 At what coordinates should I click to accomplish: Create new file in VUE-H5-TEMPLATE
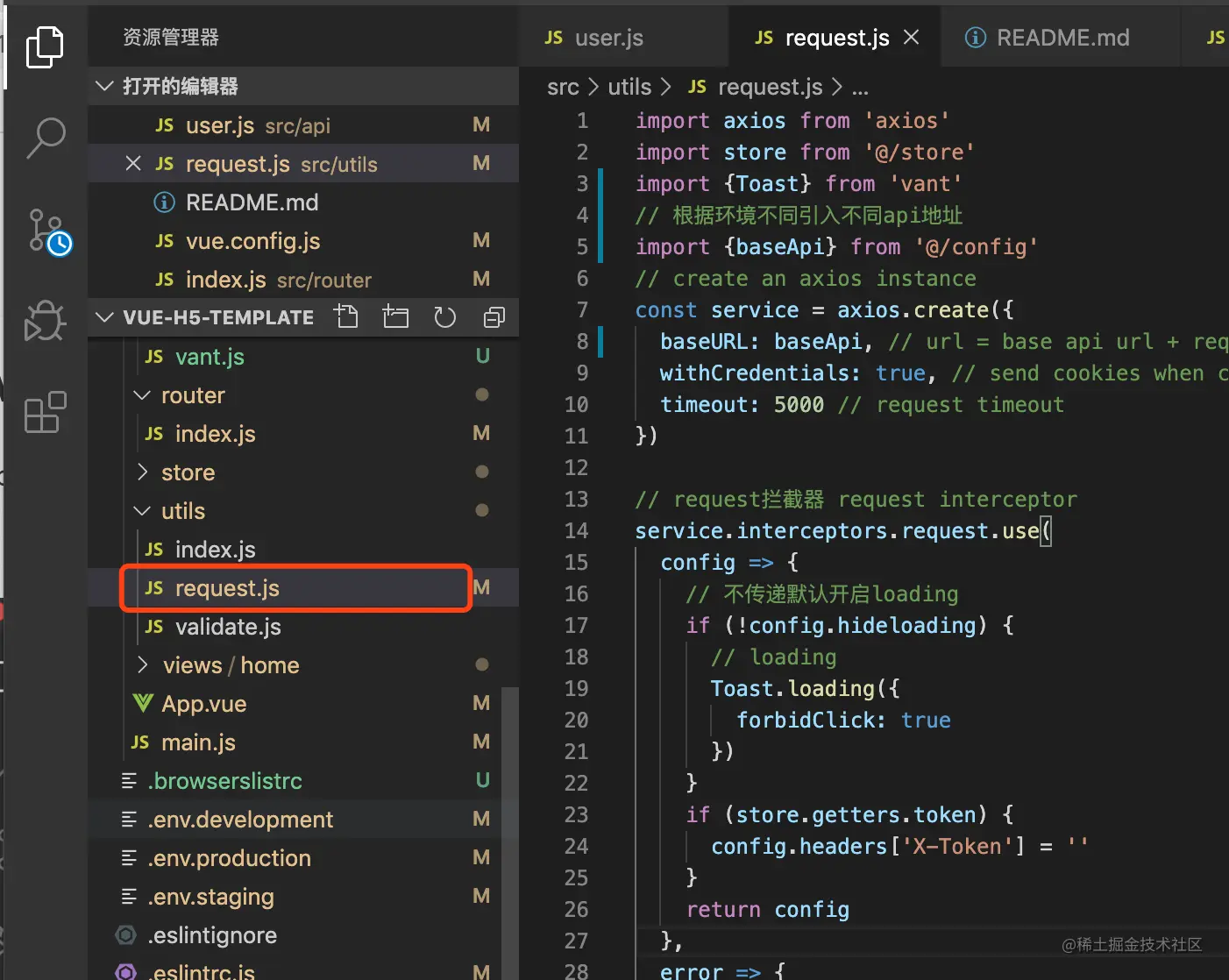[x=346, y=316]
